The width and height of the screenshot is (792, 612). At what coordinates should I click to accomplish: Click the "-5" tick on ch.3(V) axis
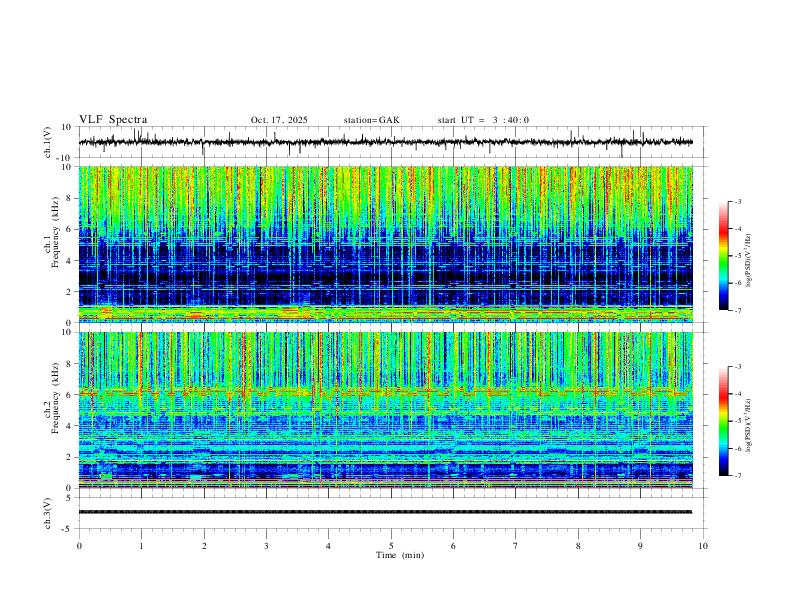click(x=68, y=529)
